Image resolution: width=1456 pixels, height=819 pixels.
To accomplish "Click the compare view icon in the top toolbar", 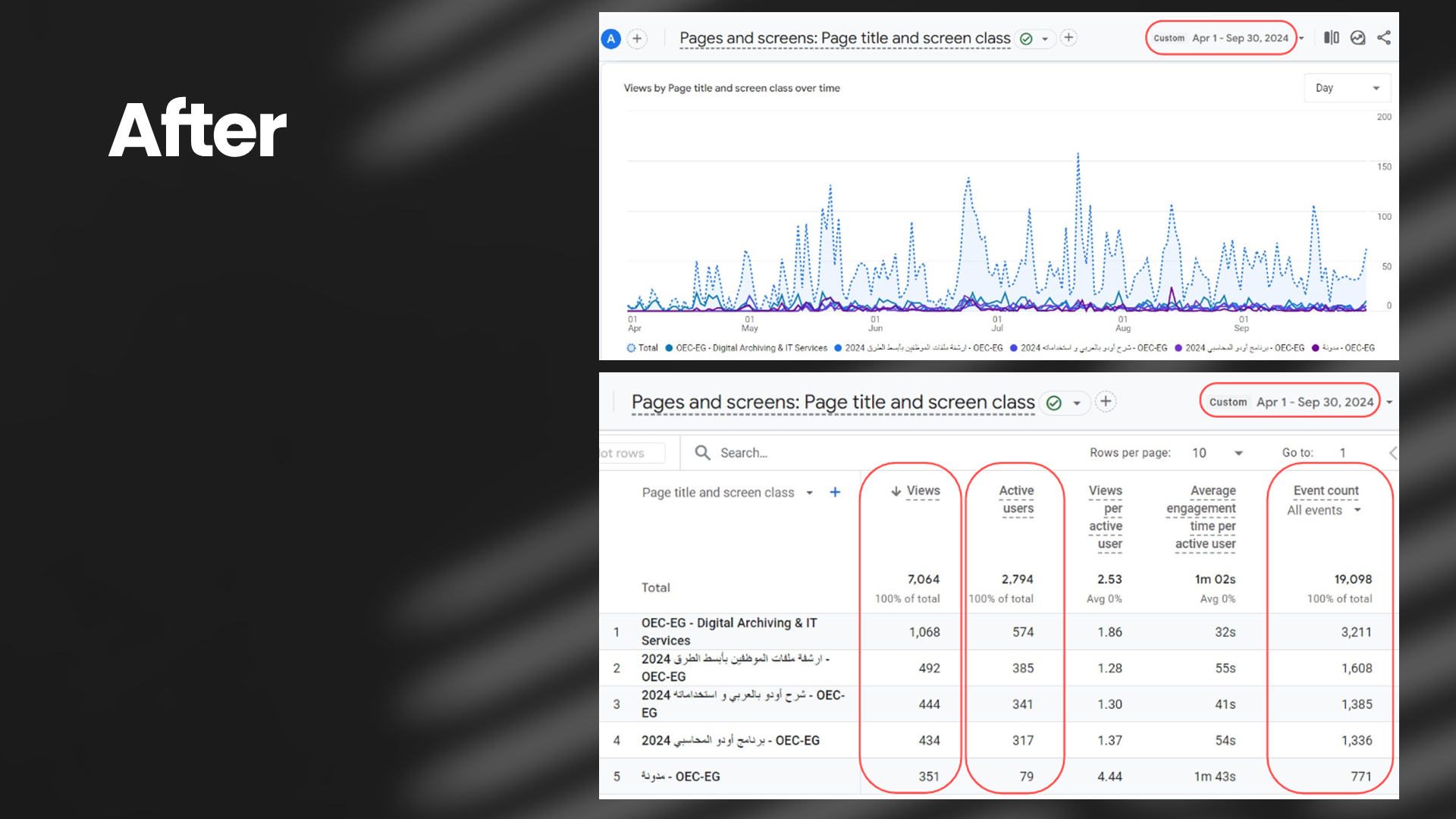I will point(1332,38).
